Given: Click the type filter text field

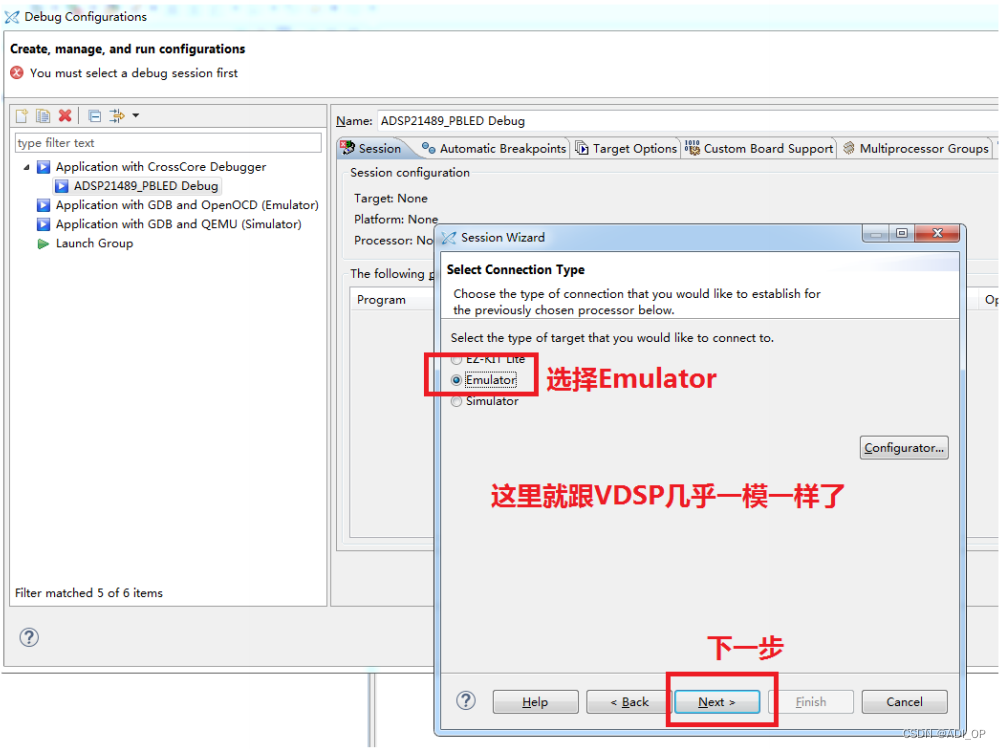Looking at the screenshot, I should click(168, 143).
